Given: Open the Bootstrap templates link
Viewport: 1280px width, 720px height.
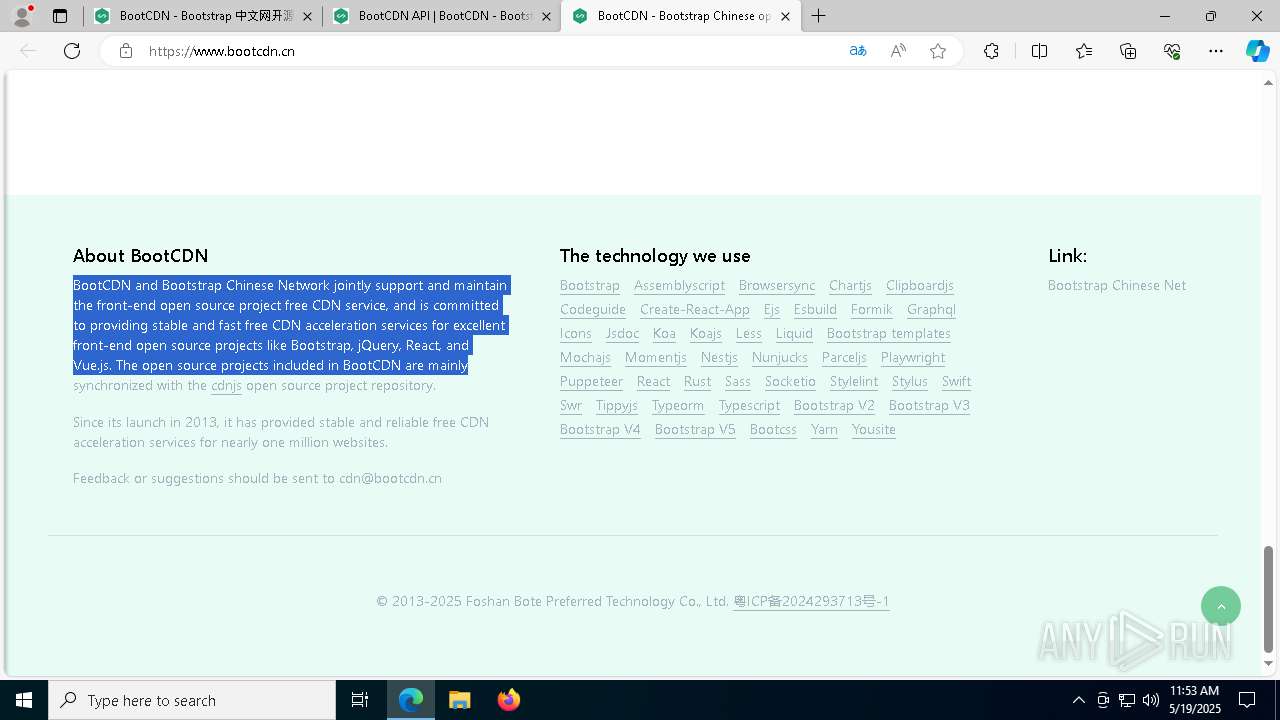Looking at the screenshot, I should 889,334.
